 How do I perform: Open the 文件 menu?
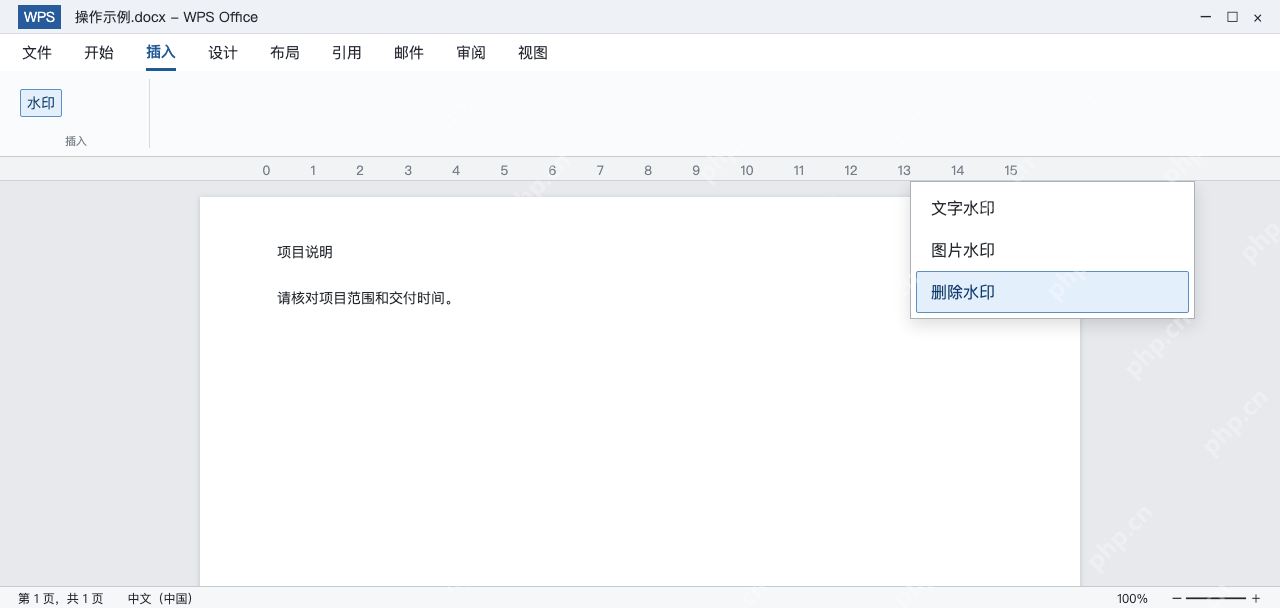point(37,53)
